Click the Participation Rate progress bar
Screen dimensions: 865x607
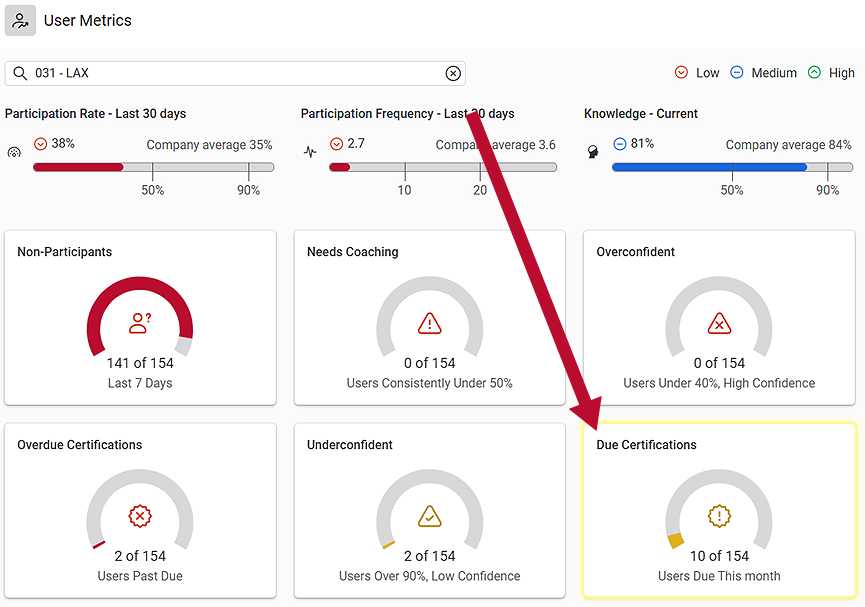[x=153, y=167]
